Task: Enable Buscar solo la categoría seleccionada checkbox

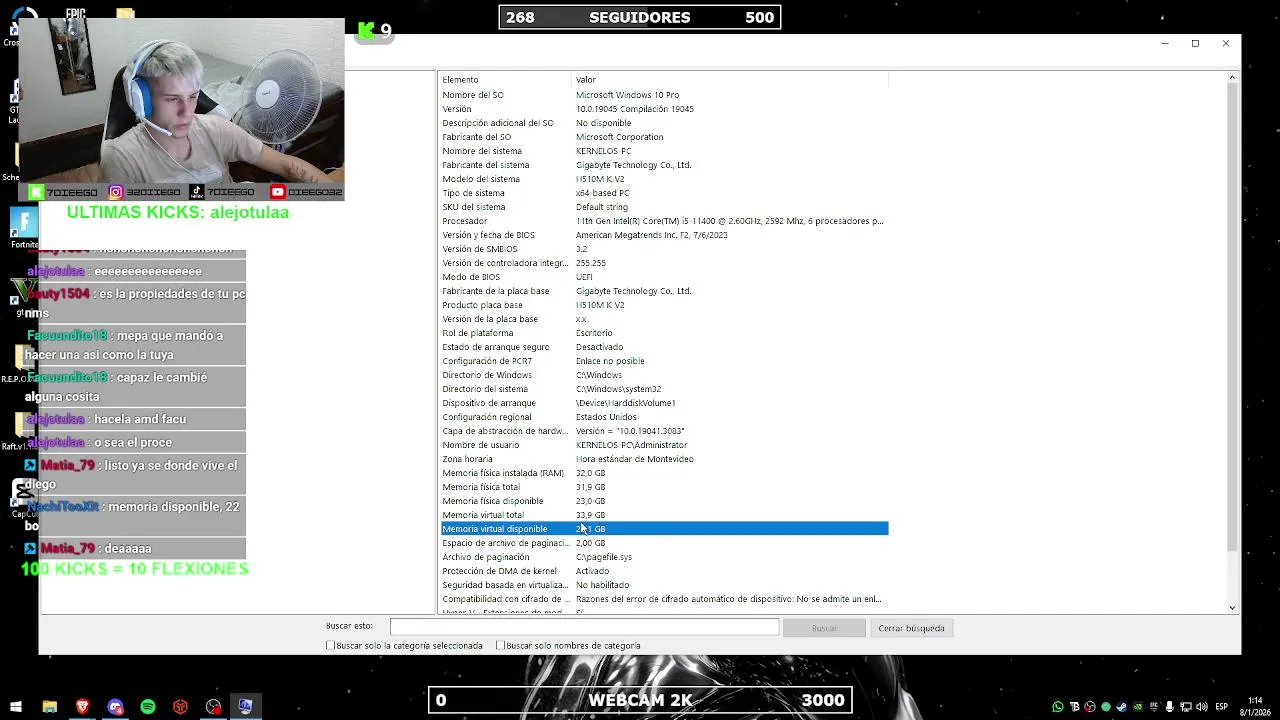Action: [x=330, y=646]
